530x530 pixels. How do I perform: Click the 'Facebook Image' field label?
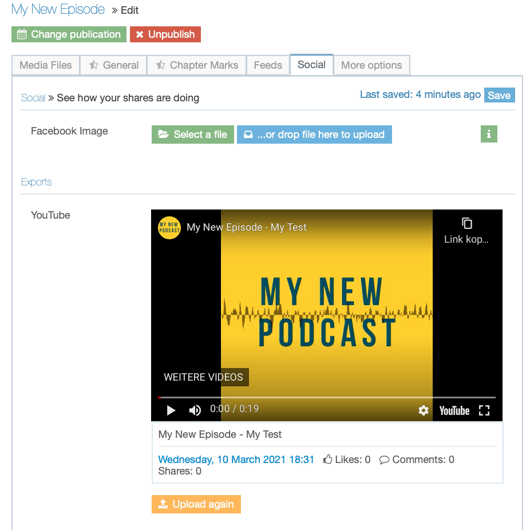[x=69, y=131]
